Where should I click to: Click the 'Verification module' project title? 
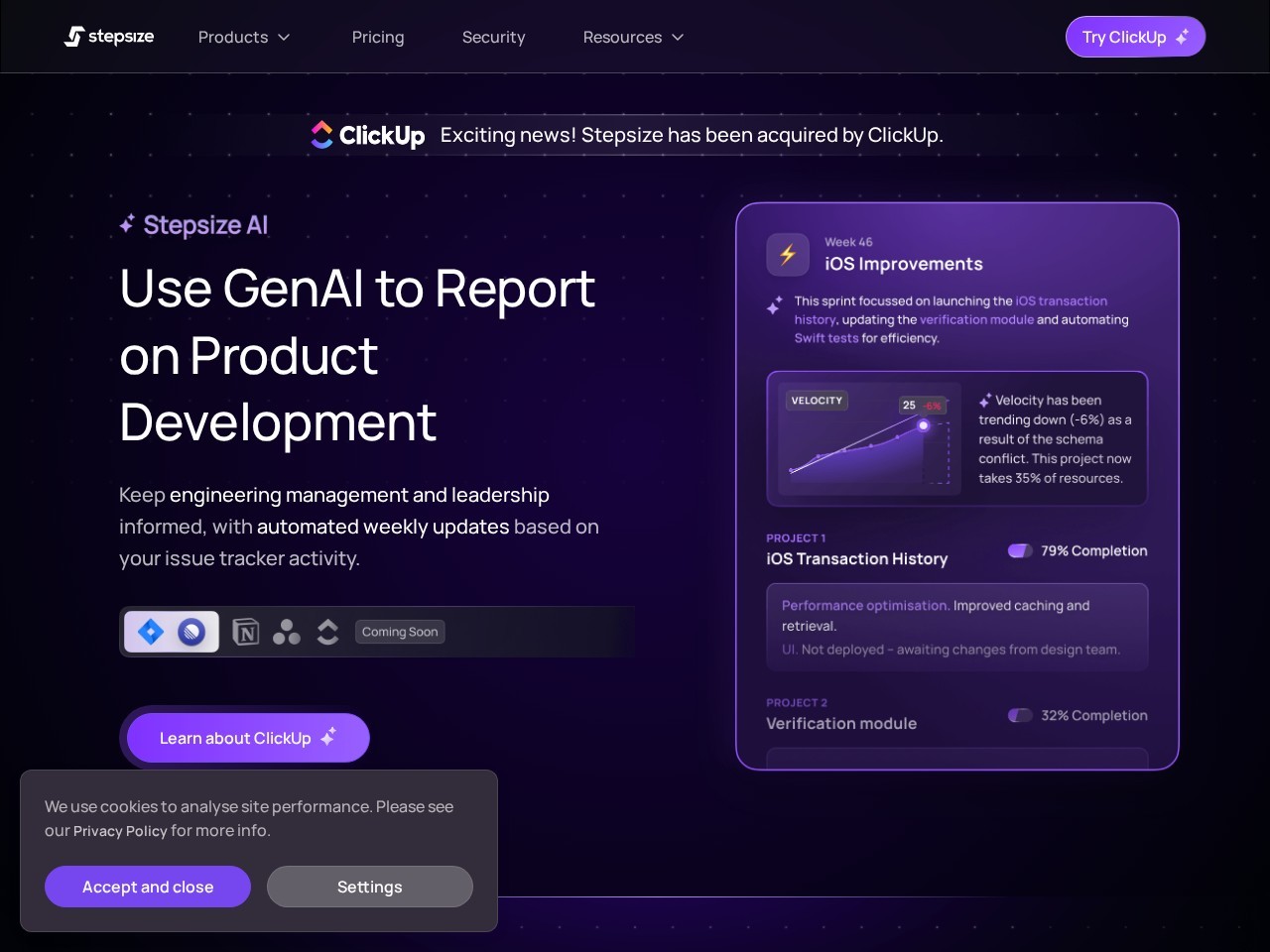click(841, 723)
